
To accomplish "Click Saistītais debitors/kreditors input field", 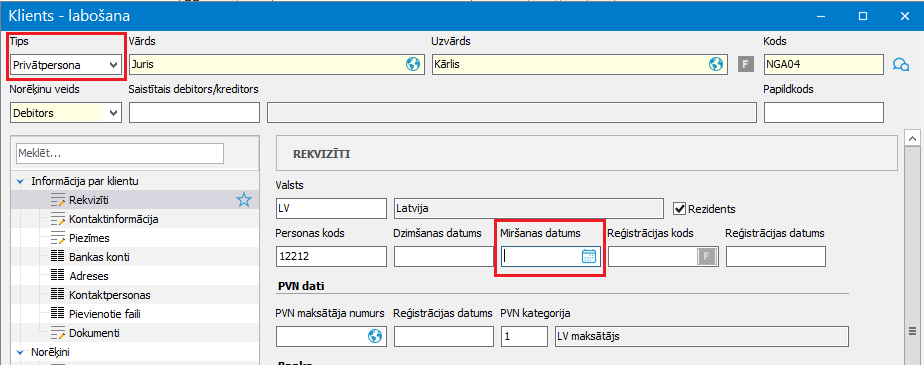I will (194, 113).
